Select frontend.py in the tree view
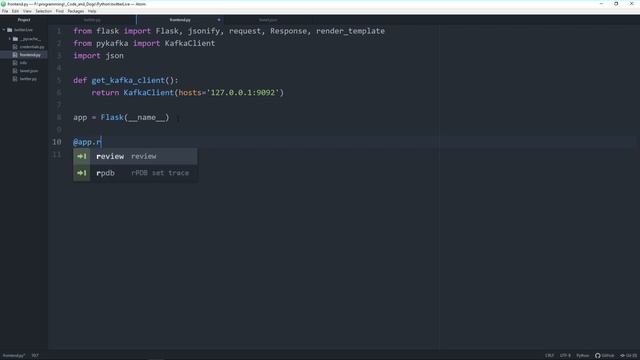The width and height of the screenshot is (640, 360). [30, 55]
